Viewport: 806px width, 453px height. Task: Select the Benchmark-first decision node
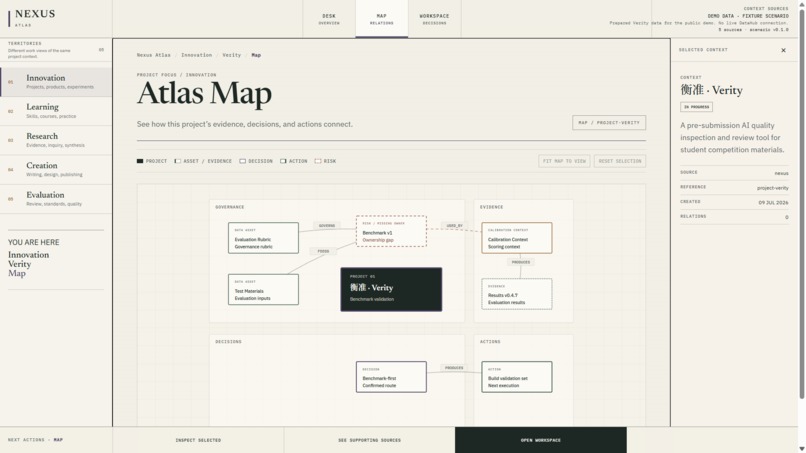[391, 377]
